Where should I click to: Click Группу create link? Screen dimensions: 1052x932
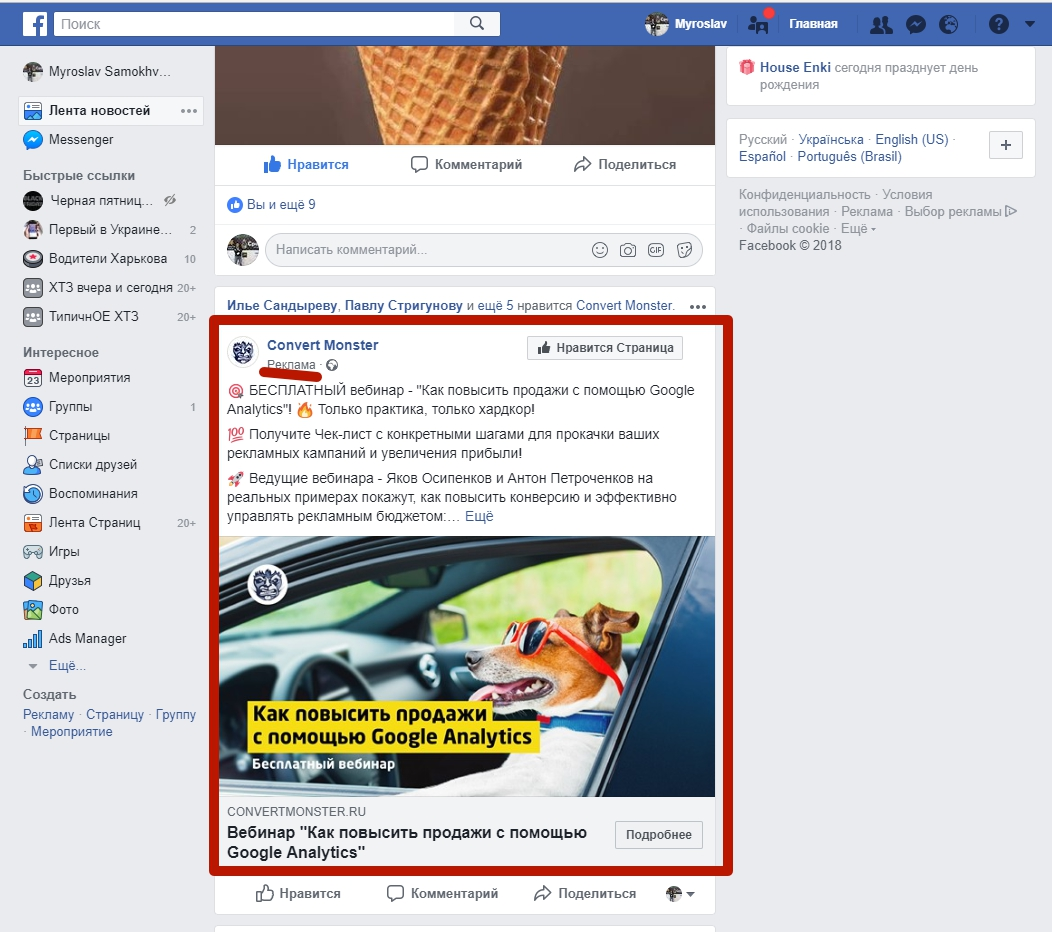(176, 715)
